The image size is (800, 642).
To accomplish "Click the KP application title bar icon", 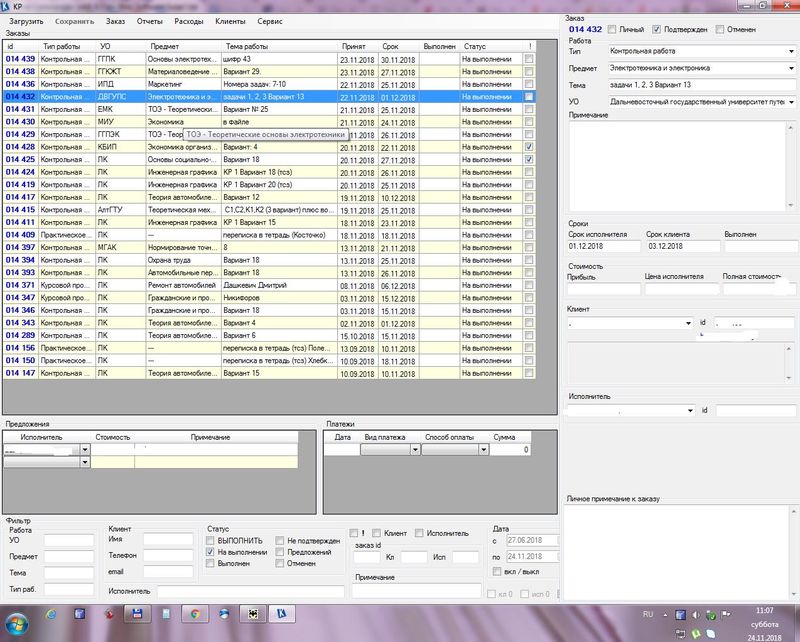I will [7, 6].
